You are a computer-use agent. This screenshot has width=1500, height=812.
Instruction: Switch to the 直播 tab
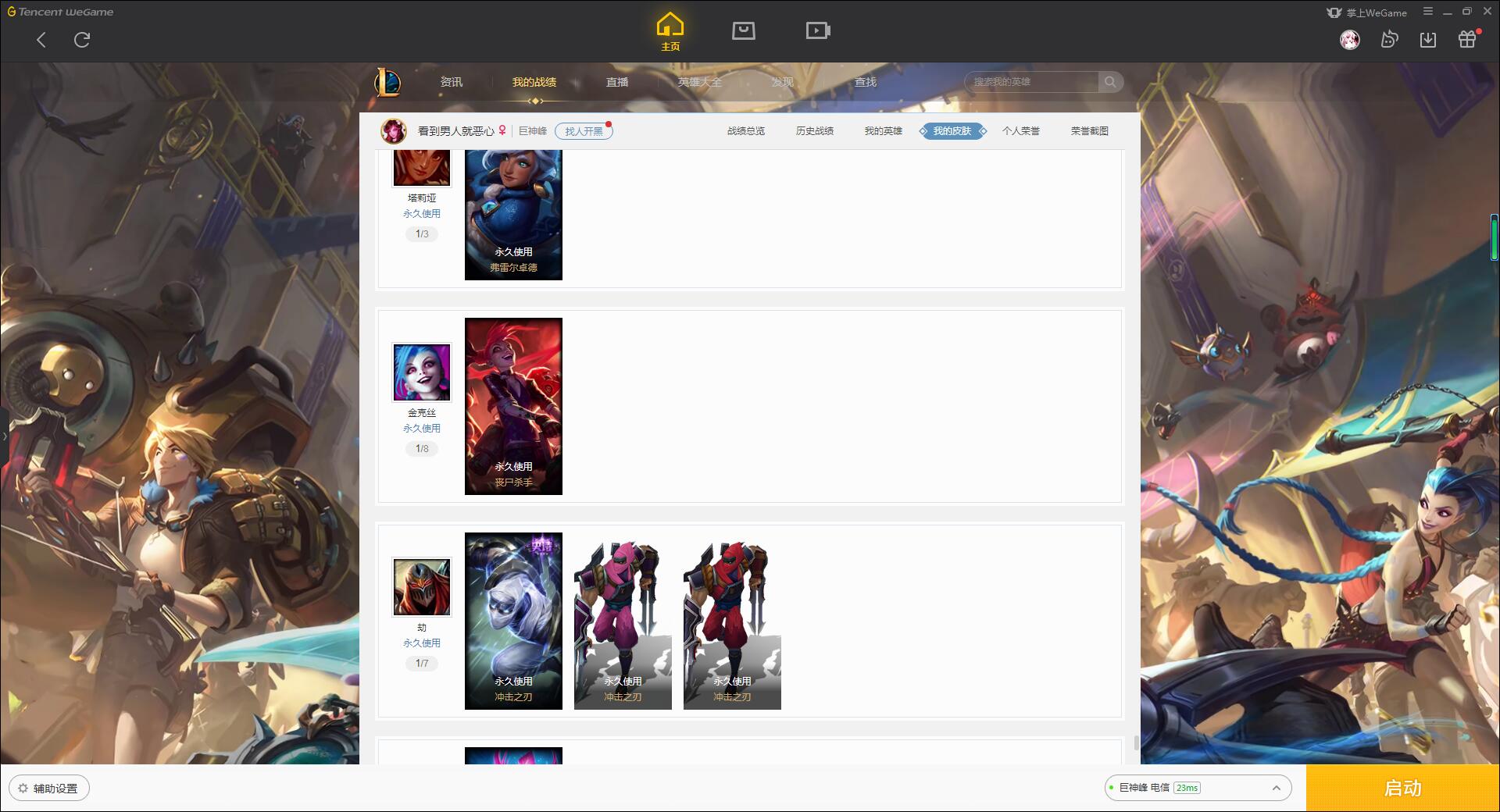(x=617, y=82)
